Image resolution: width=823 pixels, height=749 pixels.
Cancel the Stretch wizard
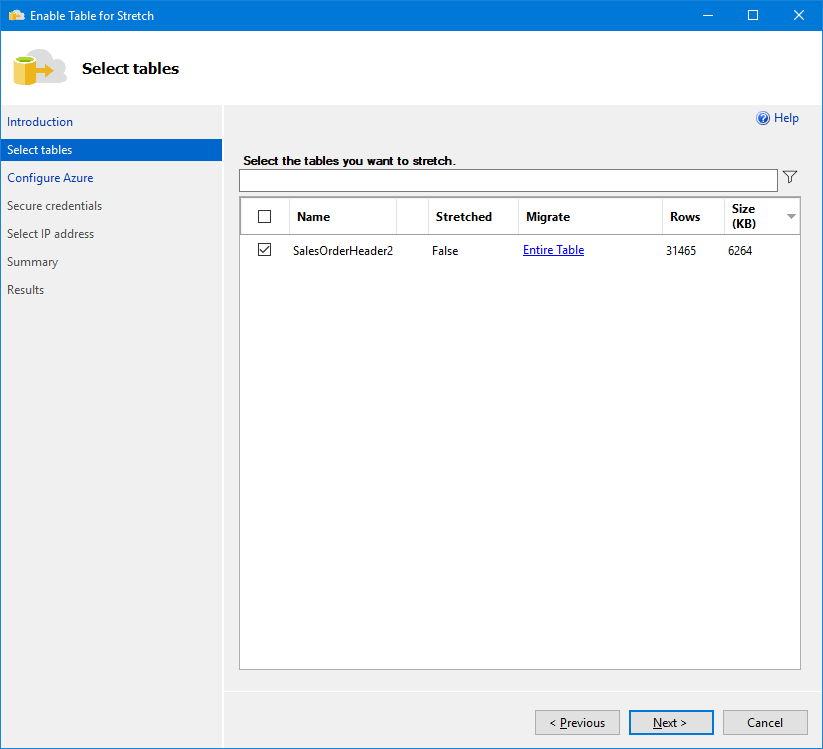pyautogui.click(x=765, y=723)
